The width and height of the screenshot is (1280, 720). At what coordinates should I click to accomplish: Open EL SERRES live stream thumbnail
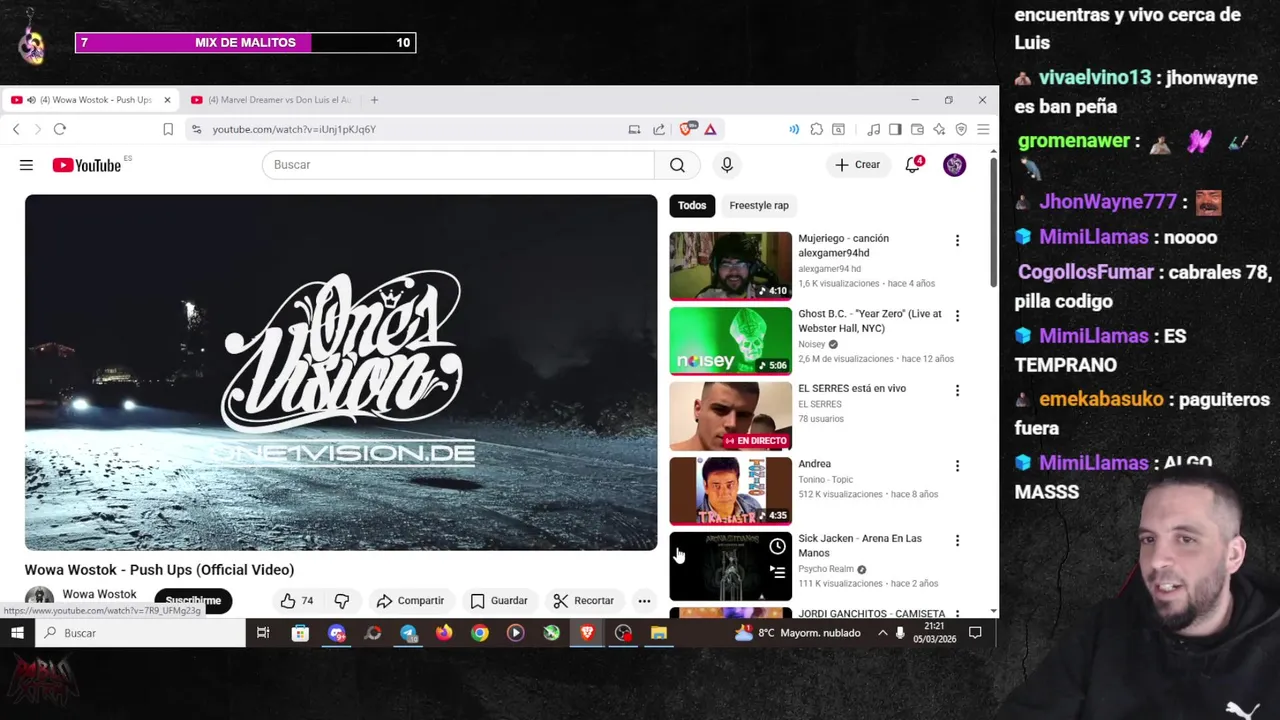(x=730, y=416)
